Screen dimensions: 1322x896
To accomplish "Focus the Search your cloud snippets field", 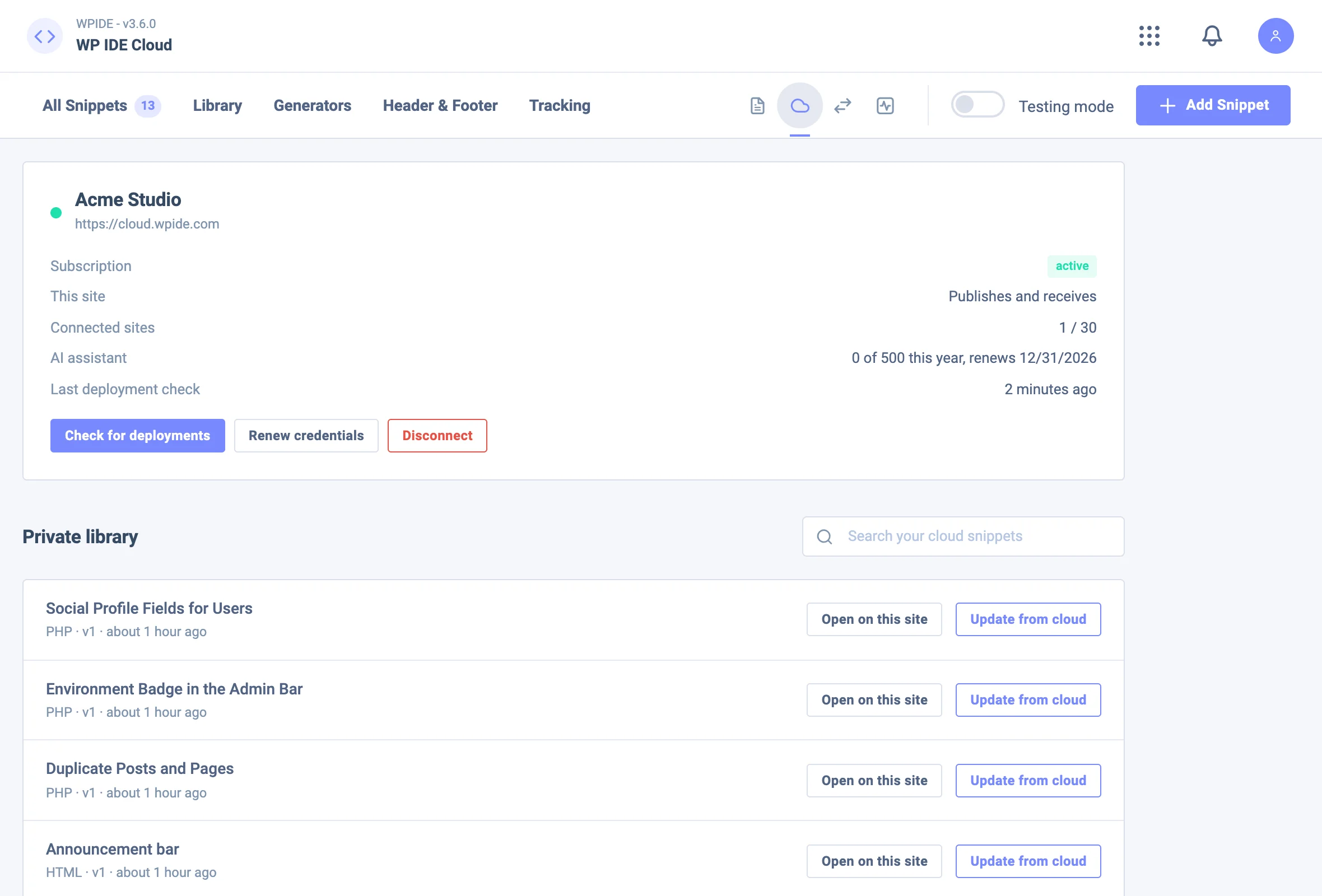I will (963, 536).
